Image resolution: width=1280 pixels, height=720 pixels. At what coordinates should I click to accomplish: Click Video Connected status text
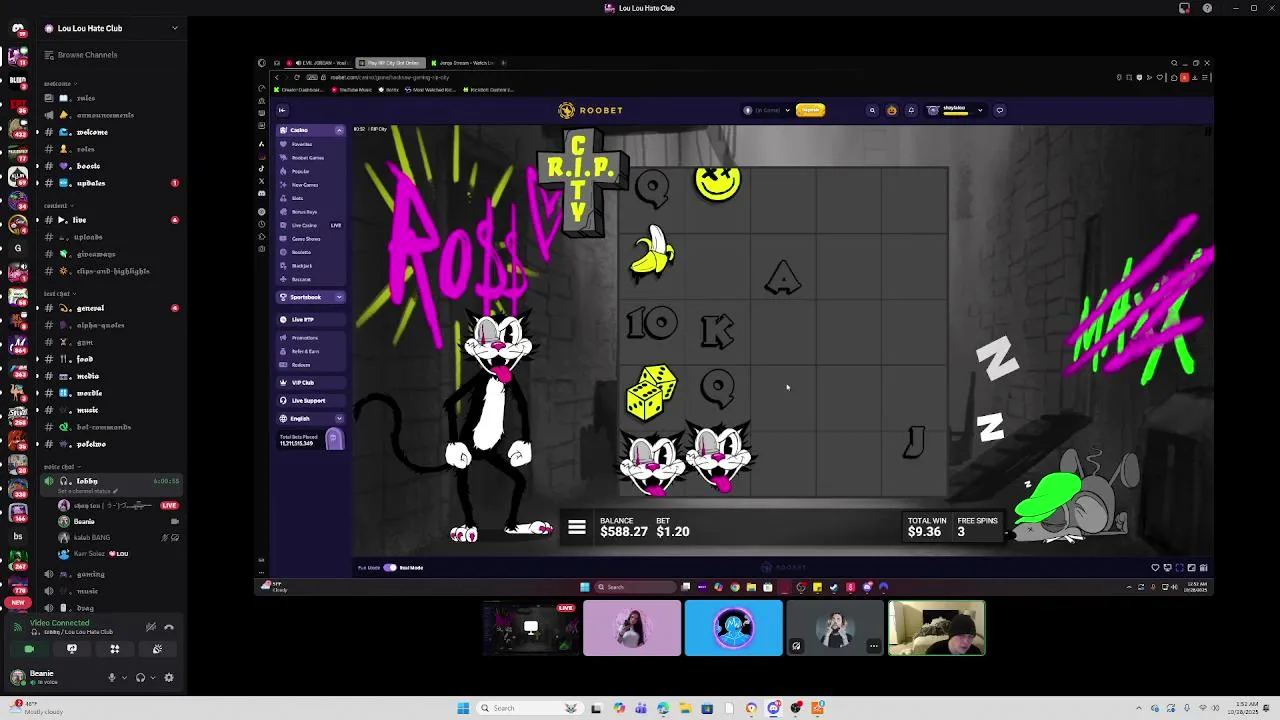click(59, 623)
